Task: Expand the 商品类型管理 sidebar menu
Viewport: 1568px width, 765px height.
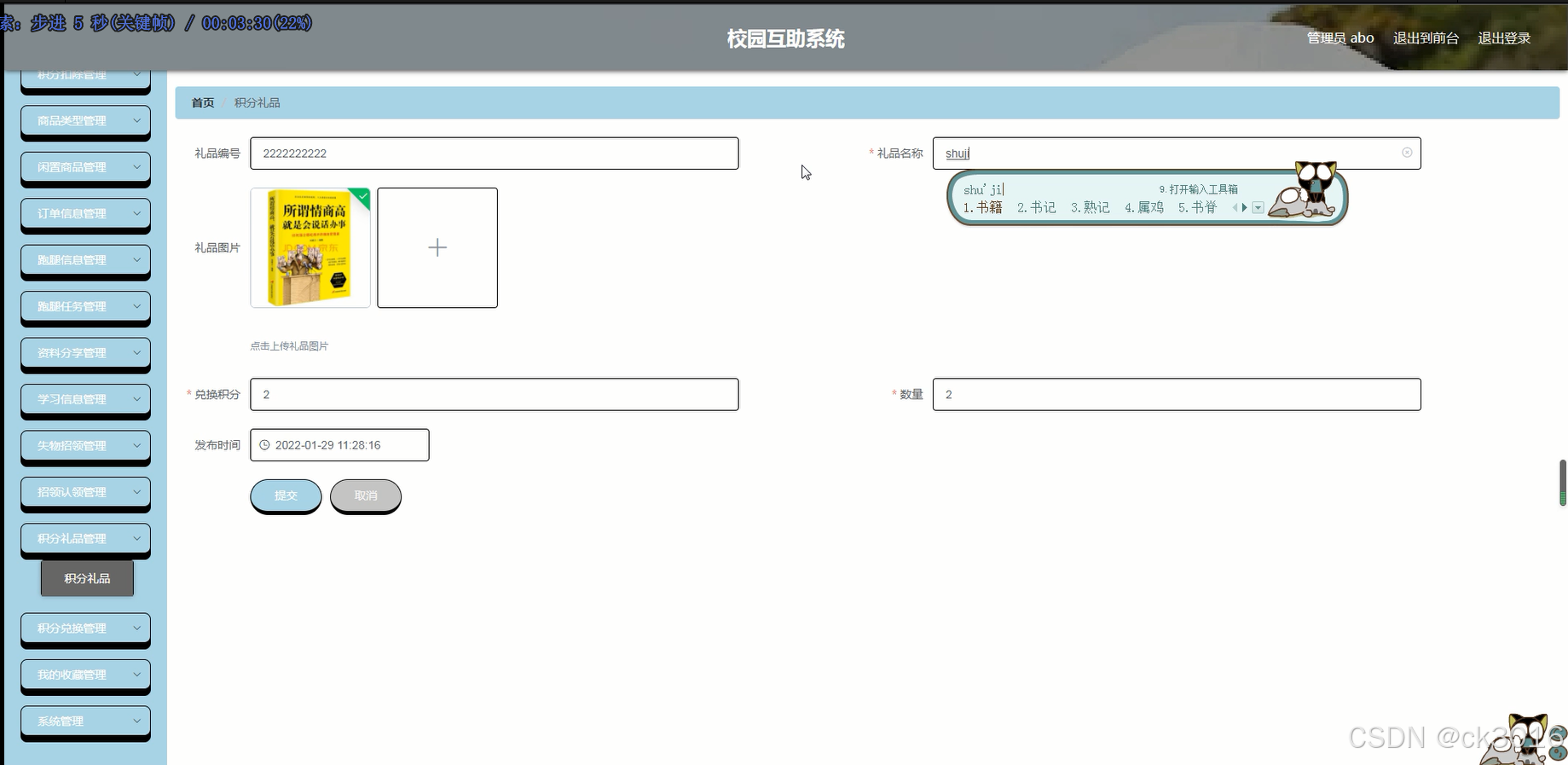Action: (85, 121)
